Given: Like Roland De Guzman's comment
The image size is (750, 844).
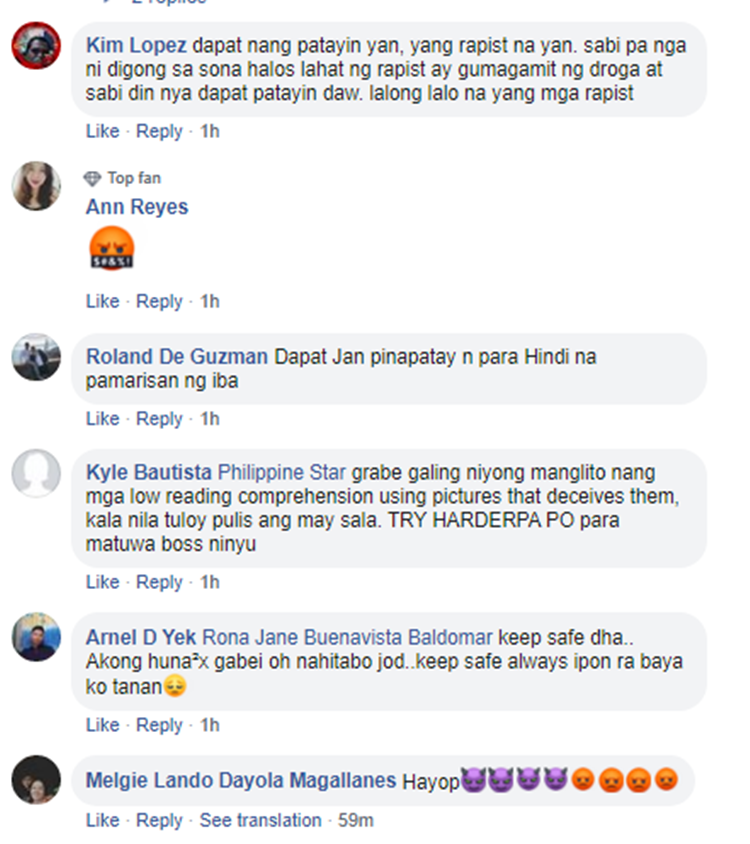Looking at the screenshot, I should coord(102,419).
